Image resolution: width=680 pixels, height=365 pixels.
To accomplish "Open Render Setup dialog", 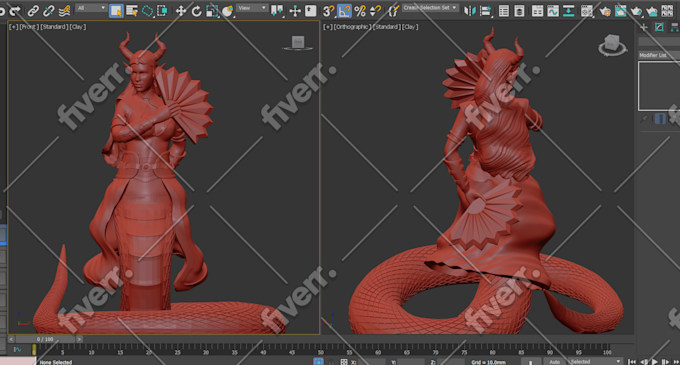I will [x=605, y=11].
